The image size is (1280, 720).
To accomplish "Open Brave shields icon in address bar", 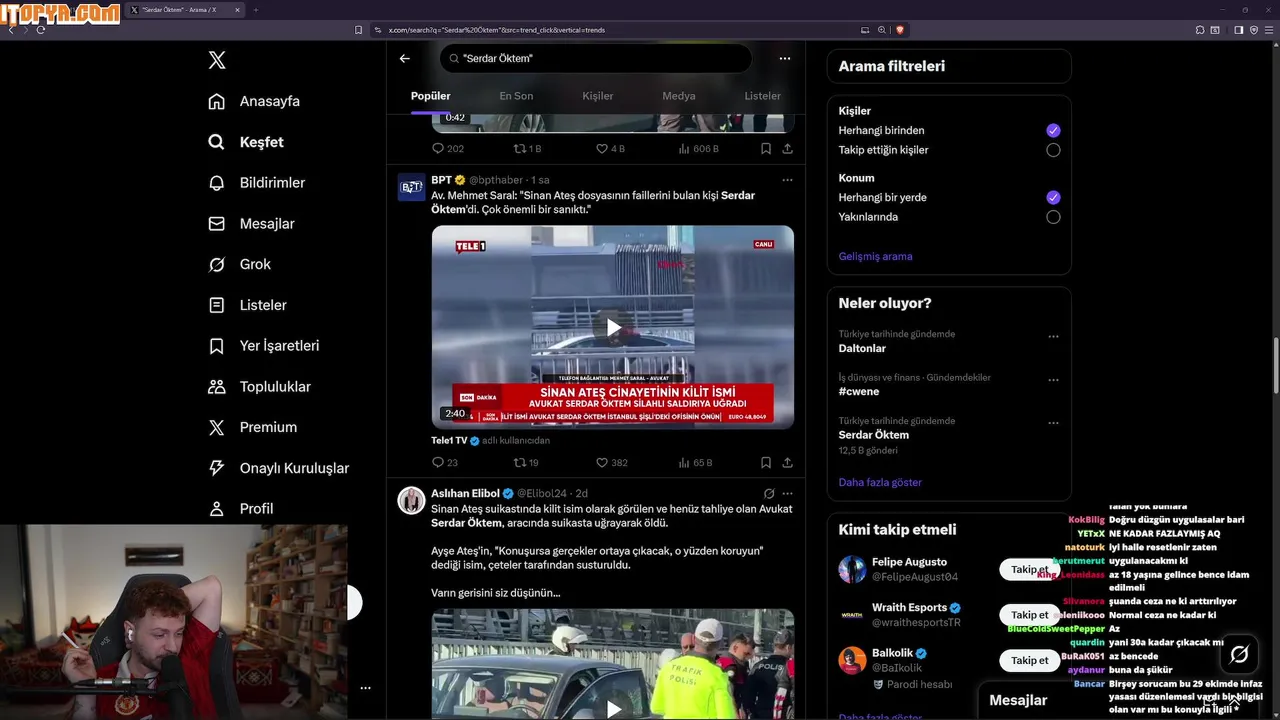I will pos(900,30).
